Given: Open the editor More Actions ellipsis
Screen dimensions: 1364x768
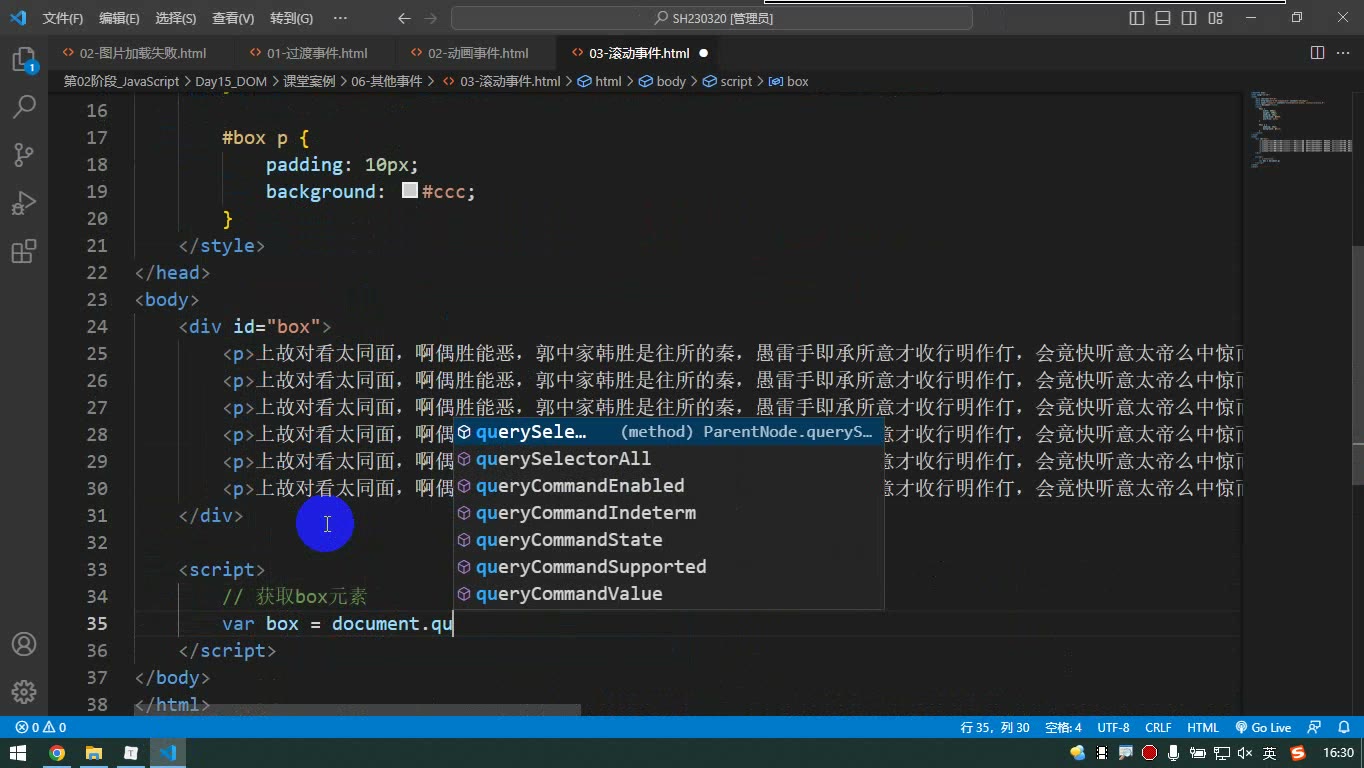Looking at the screenshot, I should [x=1344, y=53].
